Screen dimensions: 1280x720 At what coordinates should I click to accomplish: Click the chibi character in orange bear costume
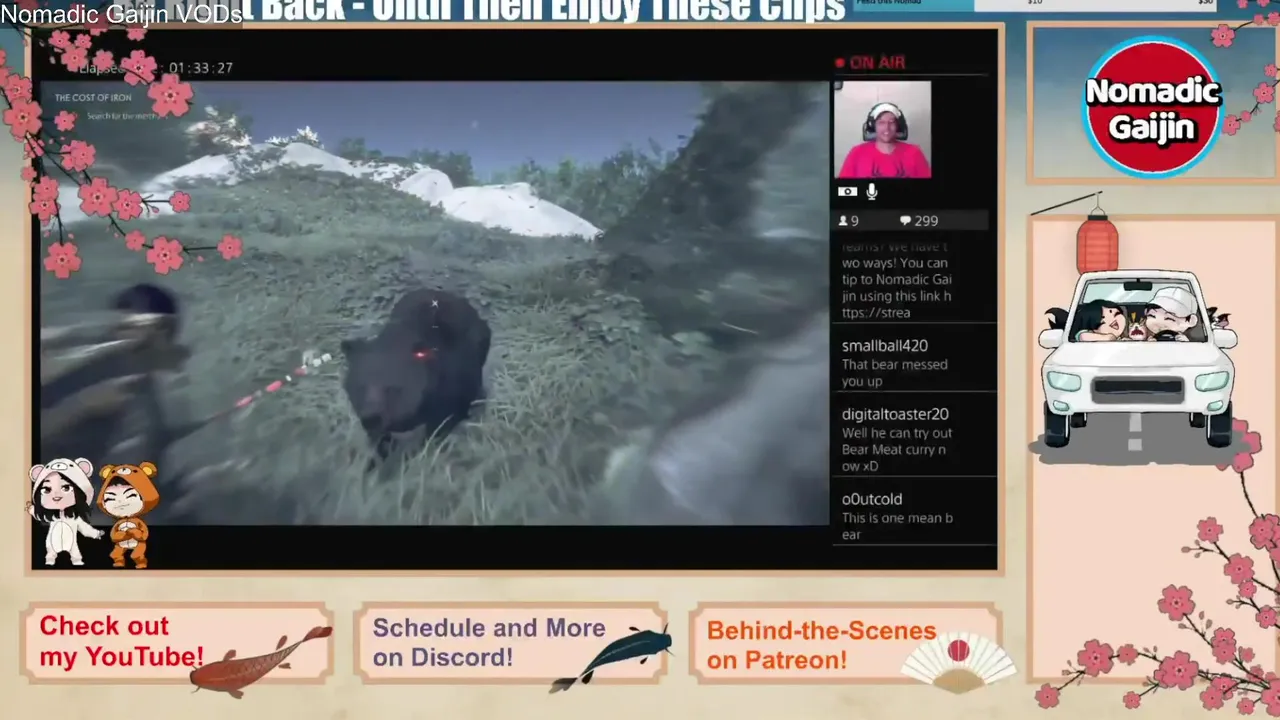128,514
